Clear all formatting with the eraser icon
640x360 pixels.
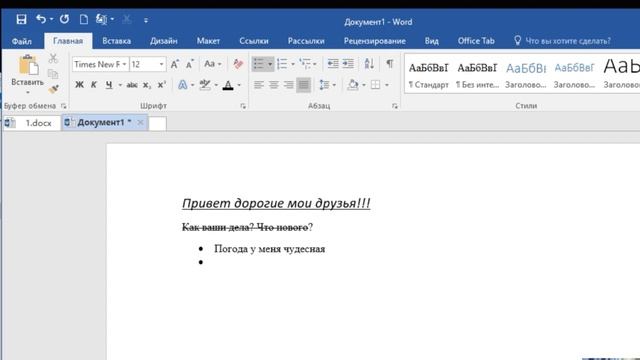coord(238,64)
